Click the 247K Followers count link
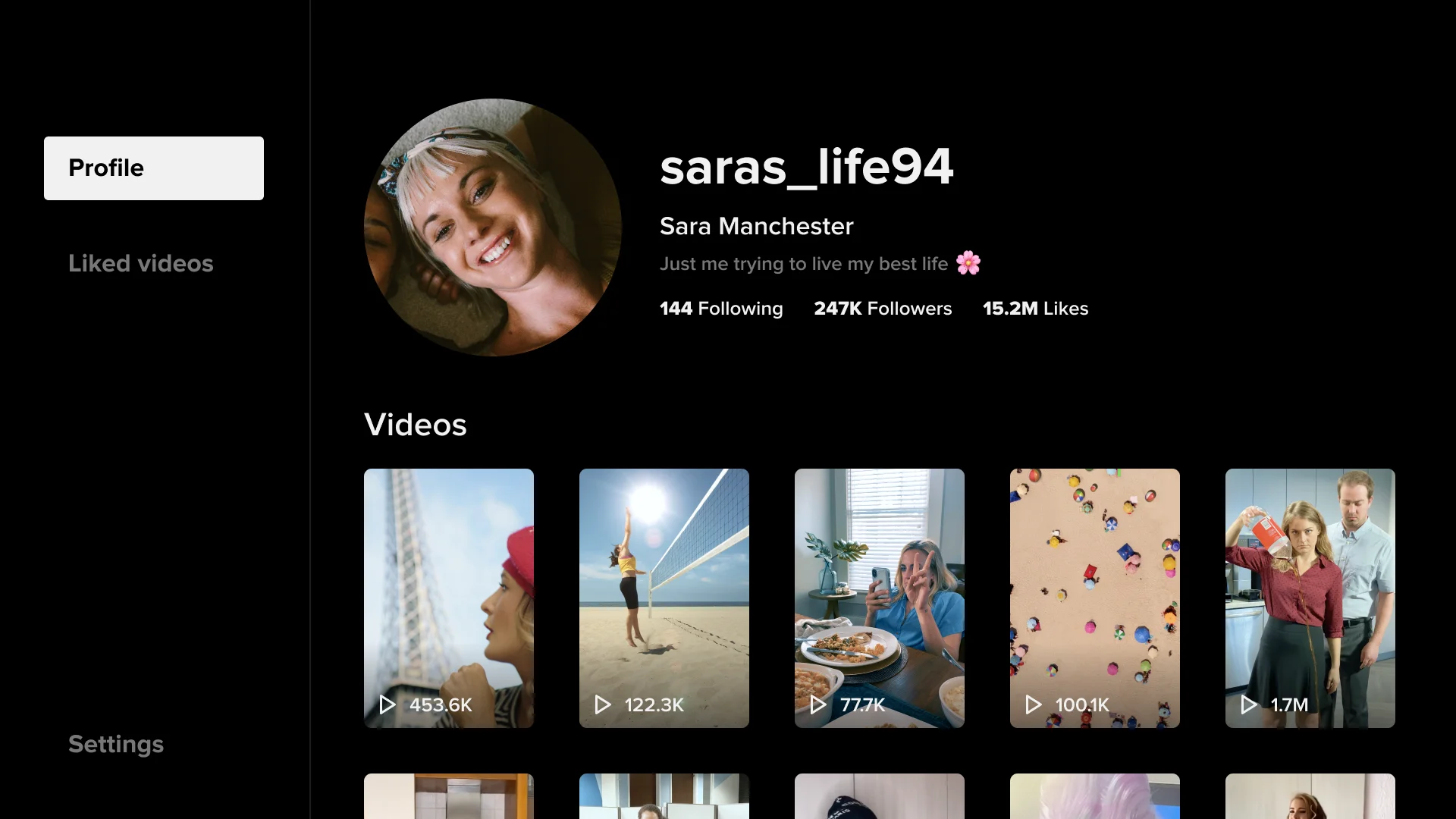1456x819 pixels. coord(883,308)
